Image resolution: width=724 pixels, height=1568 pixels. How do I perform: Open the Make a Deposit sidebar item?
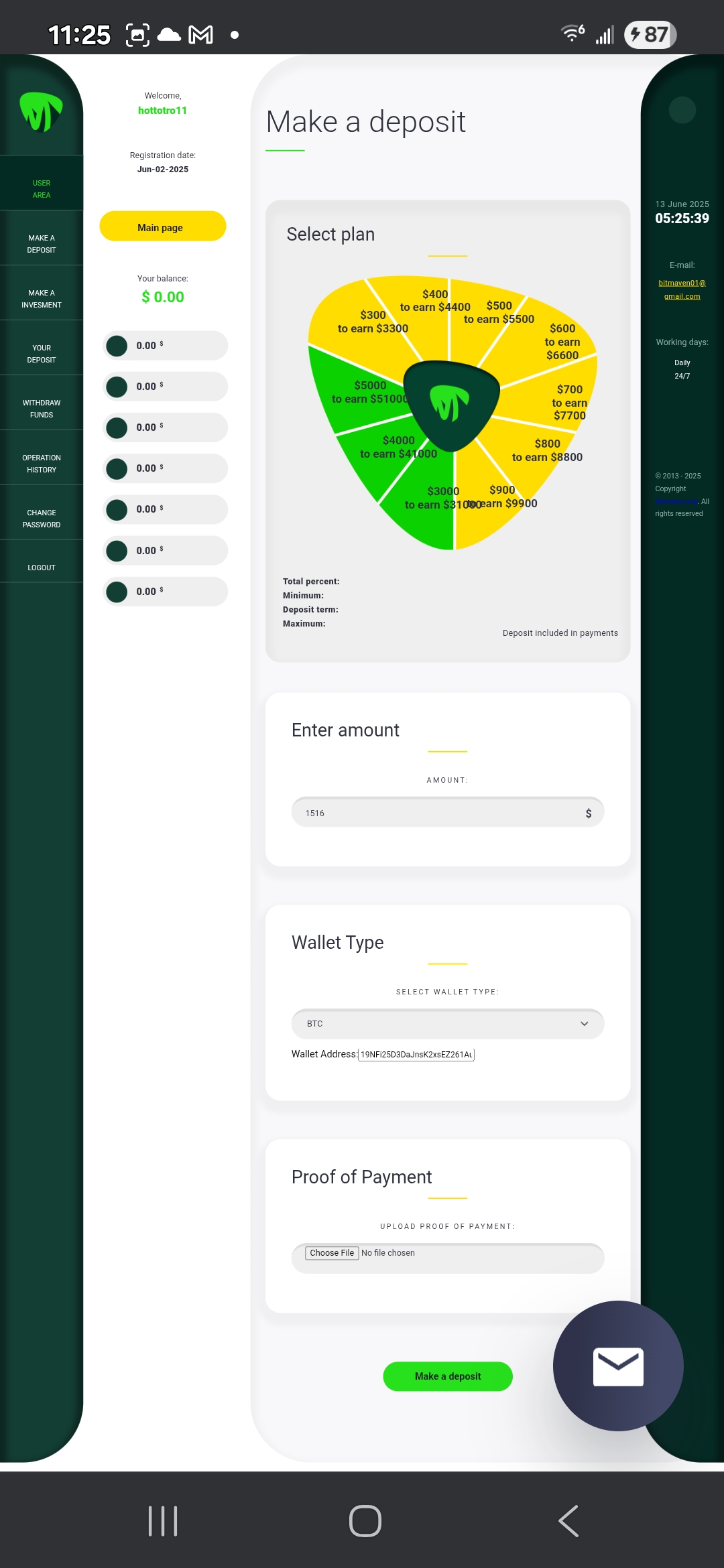click(42, 244)
